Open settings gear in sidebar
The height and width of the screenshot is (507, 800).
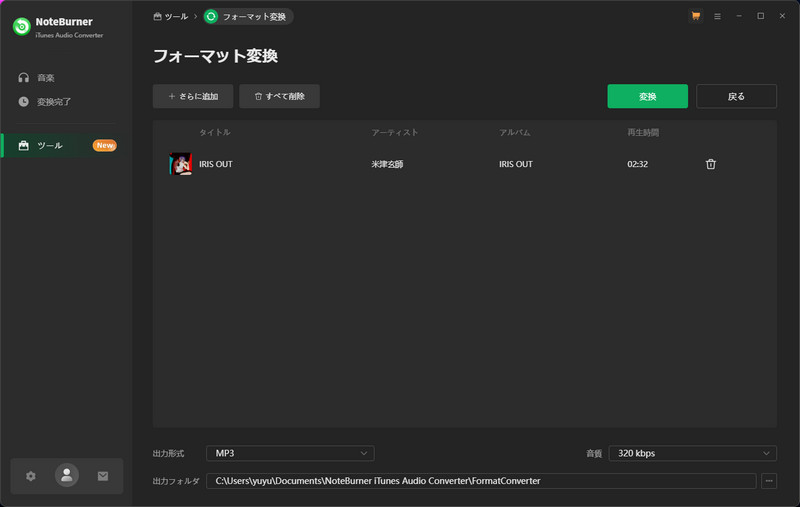pyautogui.click(x=31, y=476)
